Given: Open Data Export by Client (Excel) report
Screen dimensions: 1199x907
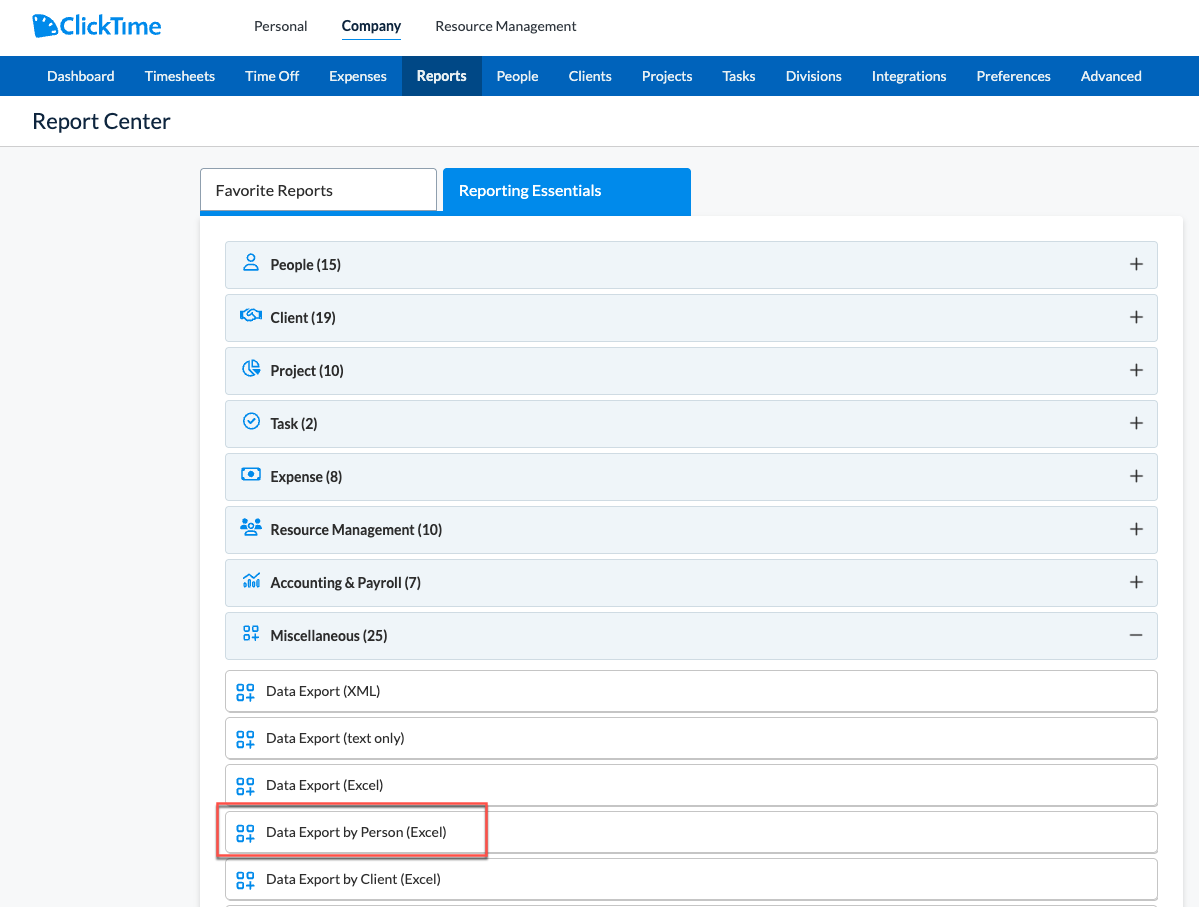Looking at the screenshot, I should pyautogui.click(x=691, y=879).
